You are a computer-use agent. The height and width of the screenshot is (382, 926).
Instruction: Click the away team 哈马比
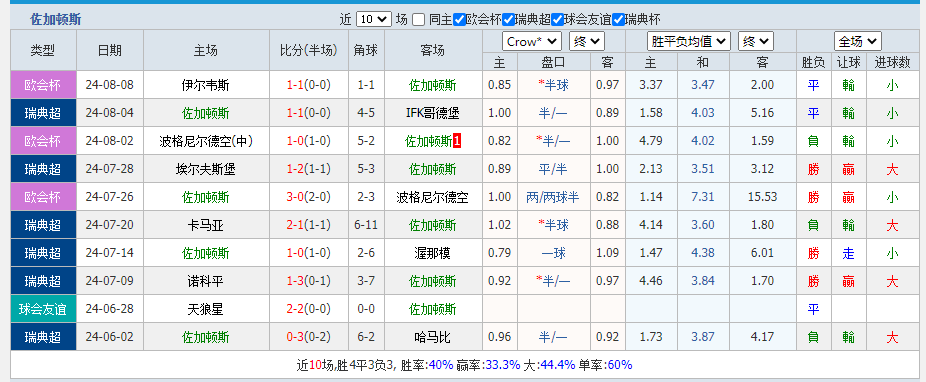coord(433,338)
